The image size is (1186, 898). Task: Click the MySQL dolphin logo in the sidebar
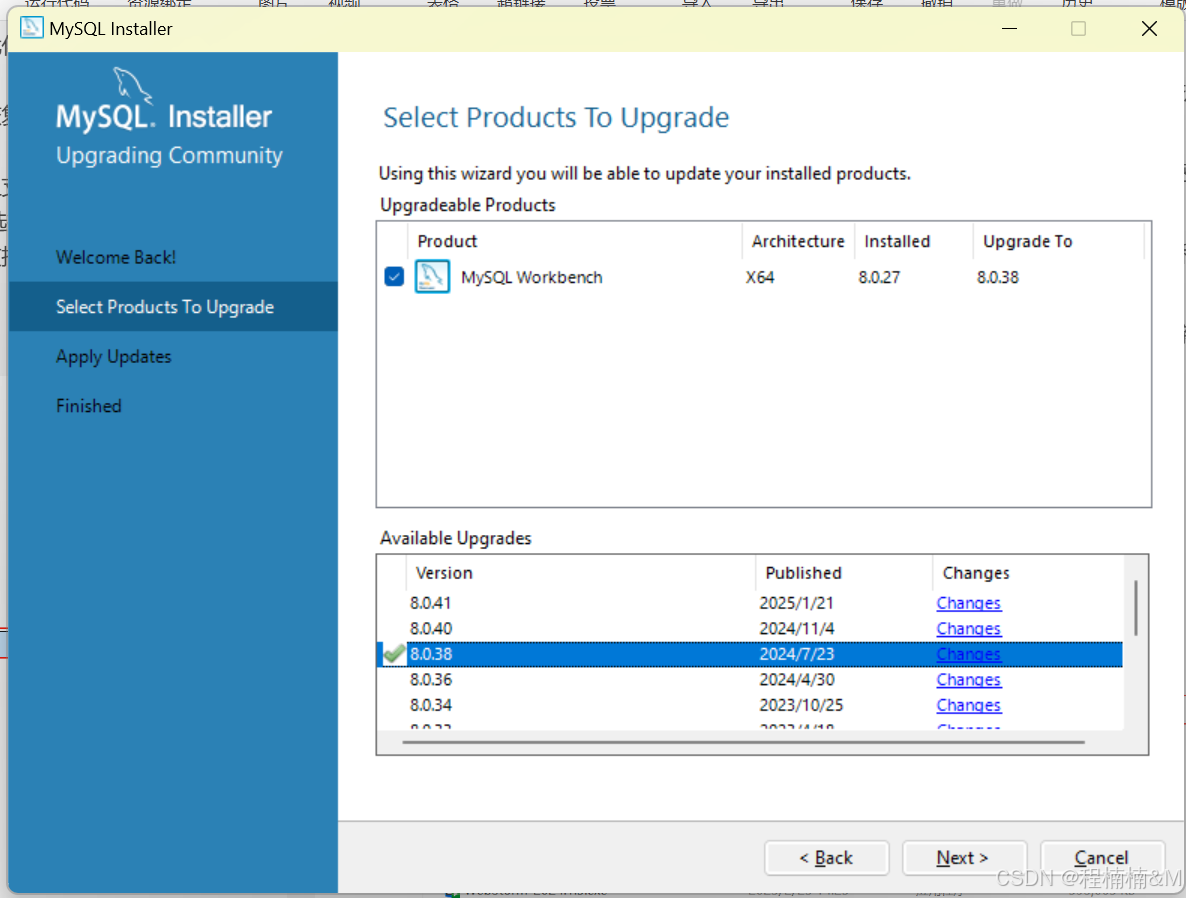tap(133, 85)
